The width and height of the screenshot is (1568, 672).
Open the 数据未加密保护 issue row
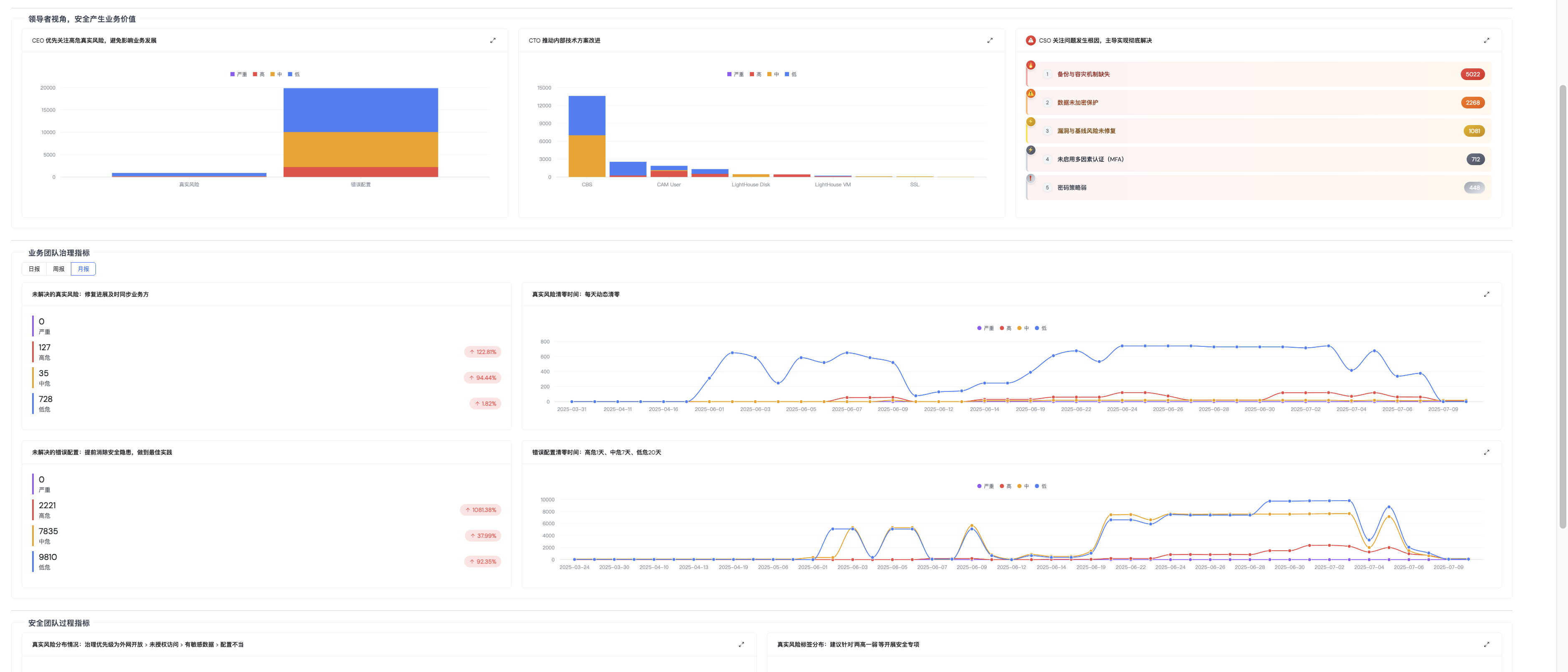click(1078, 103)
